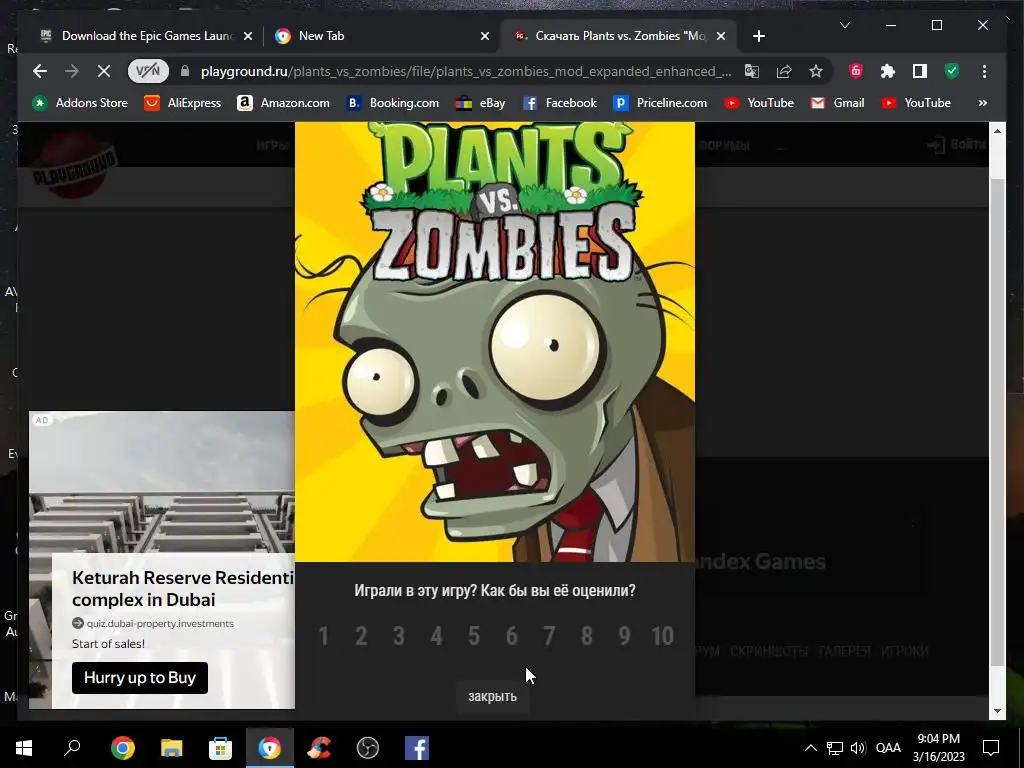The height and width of the screenshot is (768, 1024).
Task: Open the Booking.com bookmark
Action: tap(392, 103)
